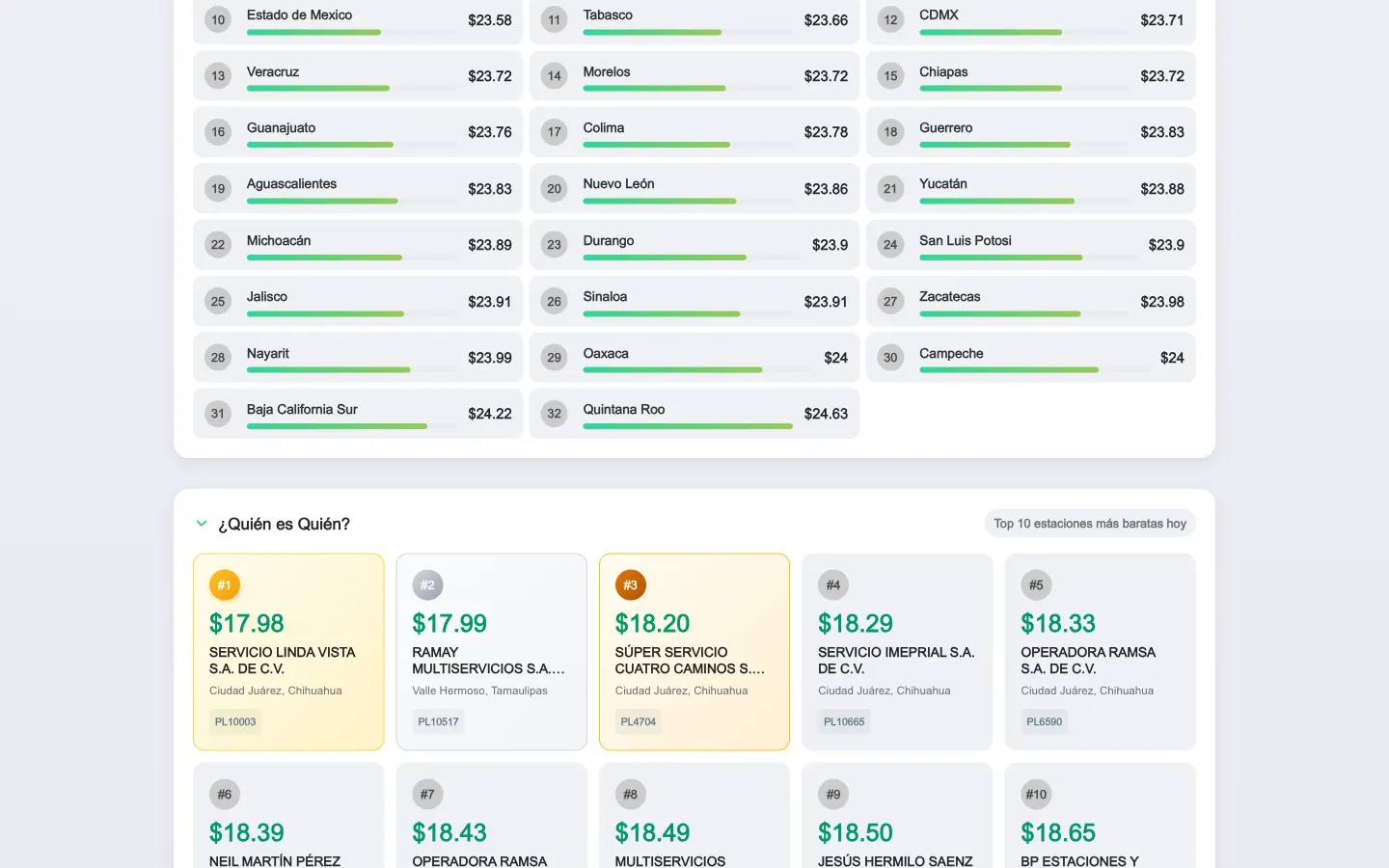1389x868 pixels.
Task: Click the $24.63 price for Quintana Roo
Action: pyautogui.click(x=826, y=414)
